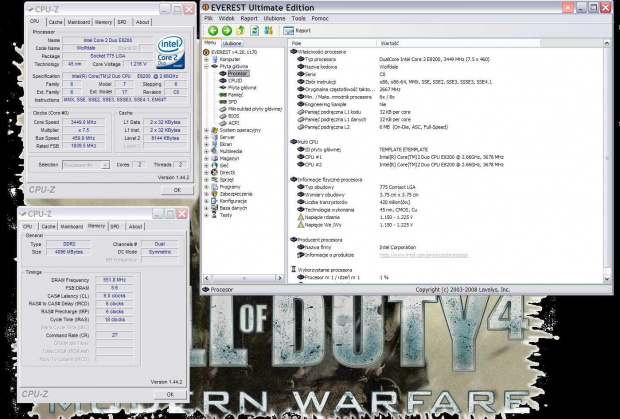Click the Sieć network icon in tree
The width and height of the screenshot is (620, 419).
pos(214,166)
